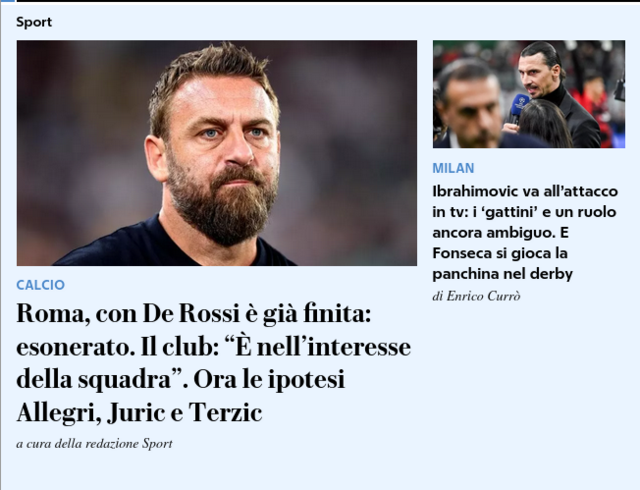Select the MILAN category label
This screenshot has width=640, height=490.
[x=453, y=168]
